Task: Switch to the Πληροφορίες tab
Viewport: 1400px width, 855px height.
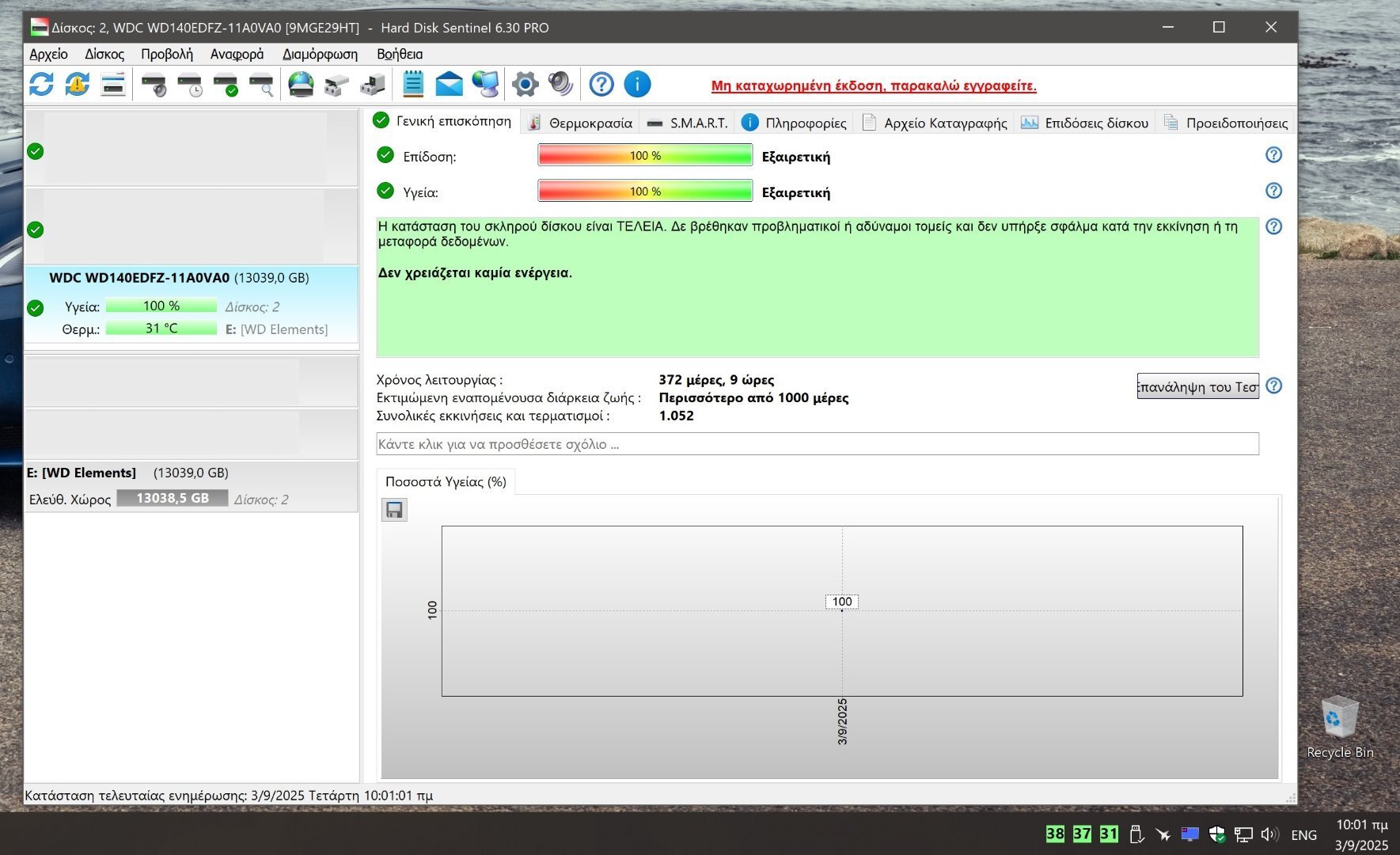Action: pos(794,123)
